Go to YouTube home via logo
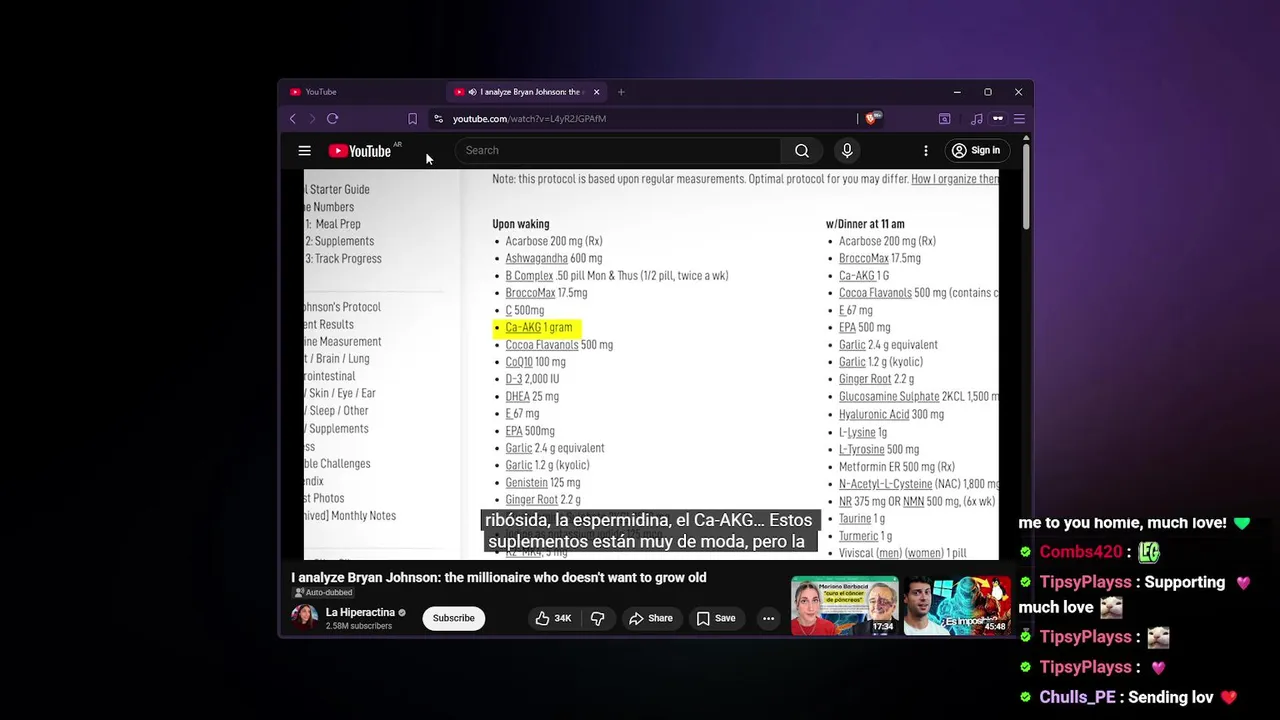 pos(360,151)
